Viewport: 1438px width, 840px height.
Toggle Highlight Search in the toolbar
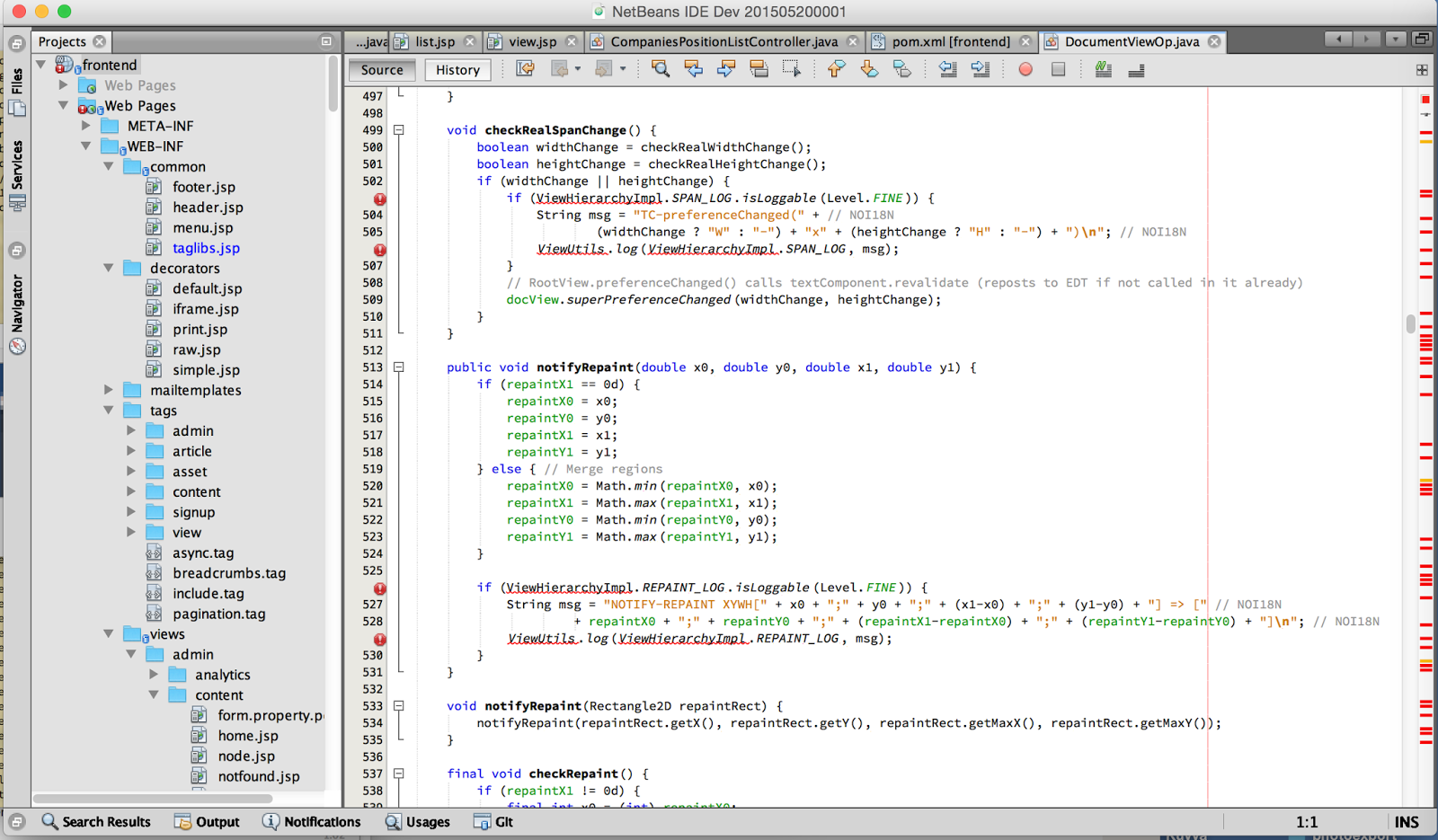point(759,68)
